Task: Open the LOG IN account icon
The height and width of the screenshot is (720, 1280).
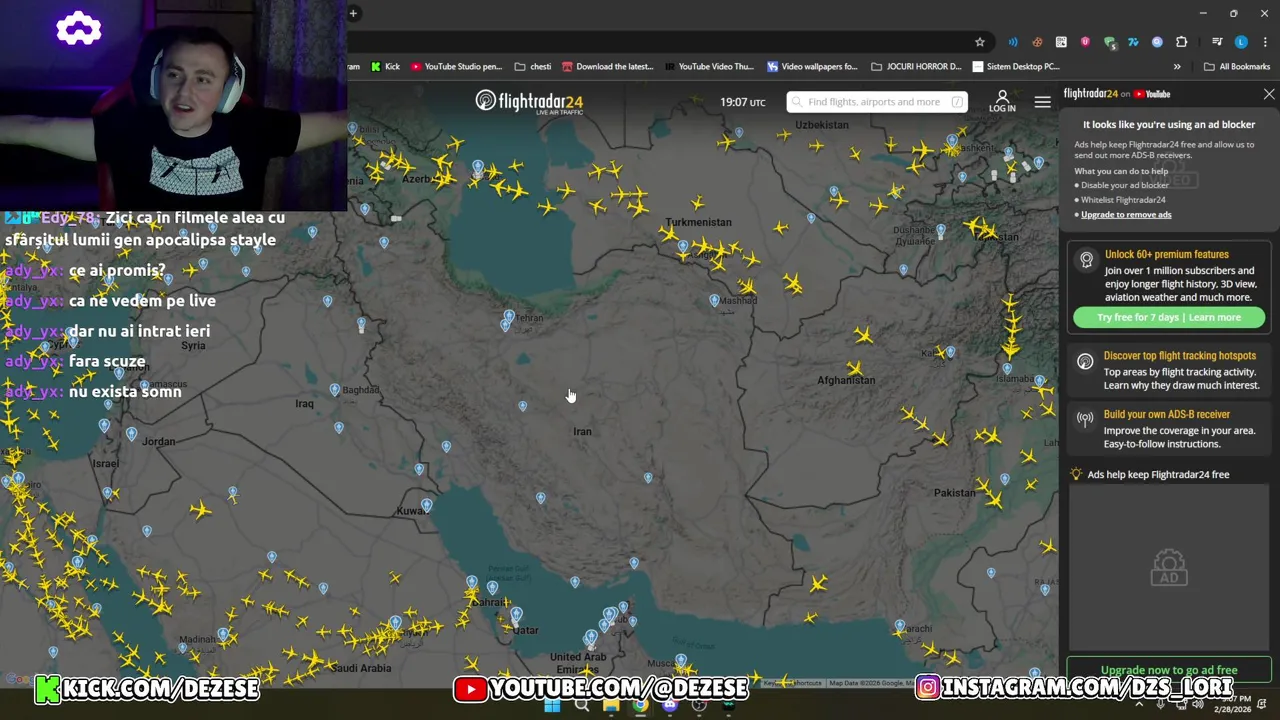Action: 1002,101
